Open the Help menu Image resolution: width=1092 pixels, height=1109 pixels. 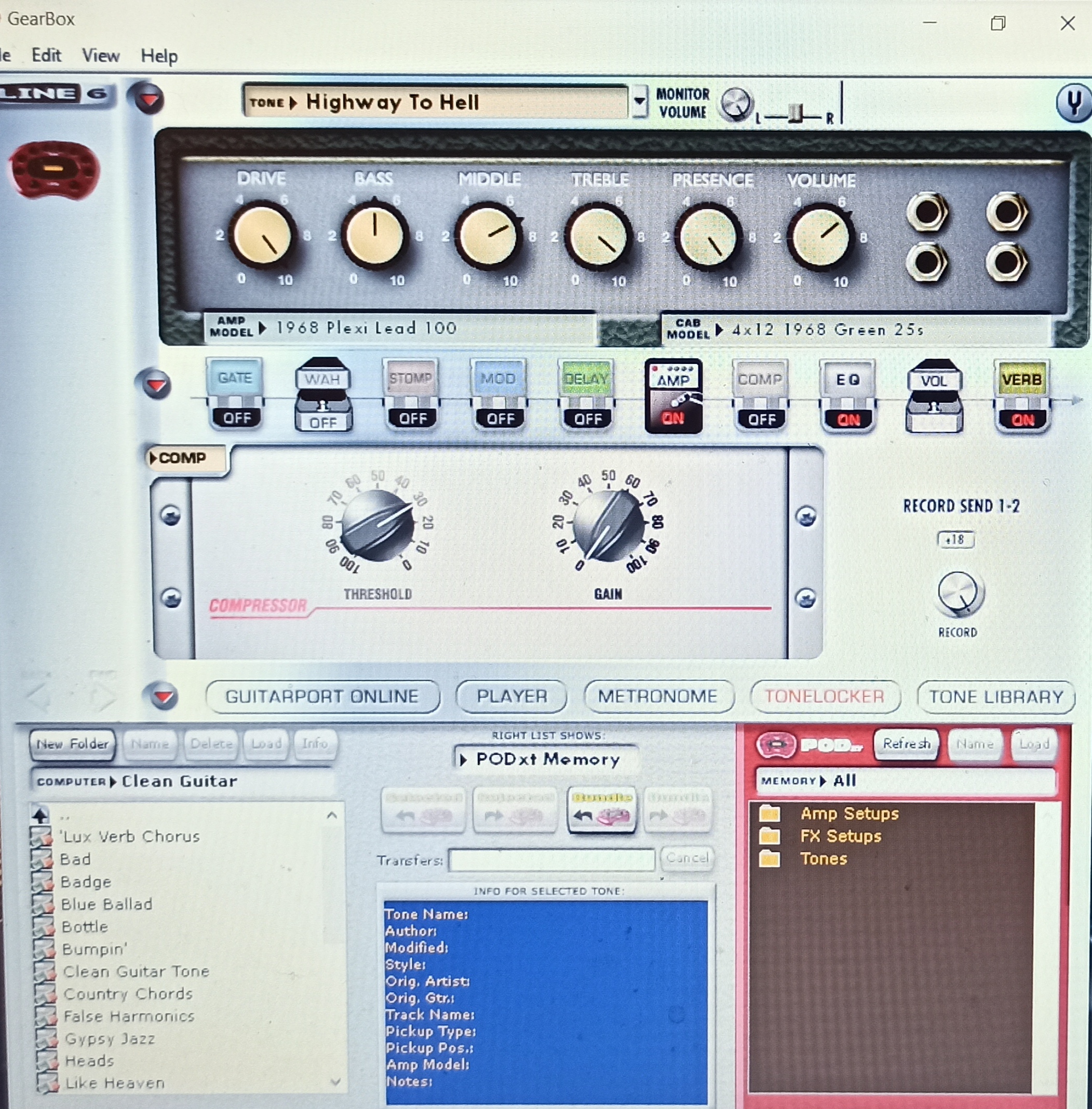159,56
